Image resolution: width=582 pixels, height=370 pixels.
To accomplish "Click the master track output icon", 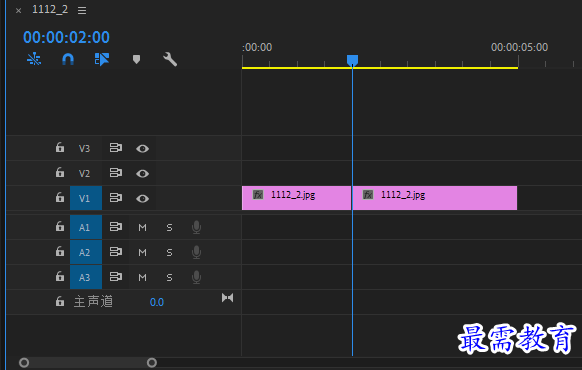I will 228,298.
